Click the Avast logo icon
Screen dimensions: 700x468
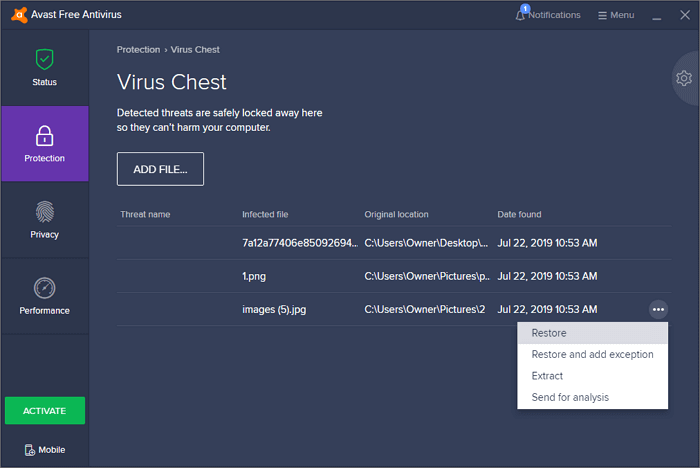[x=19, y=15]
